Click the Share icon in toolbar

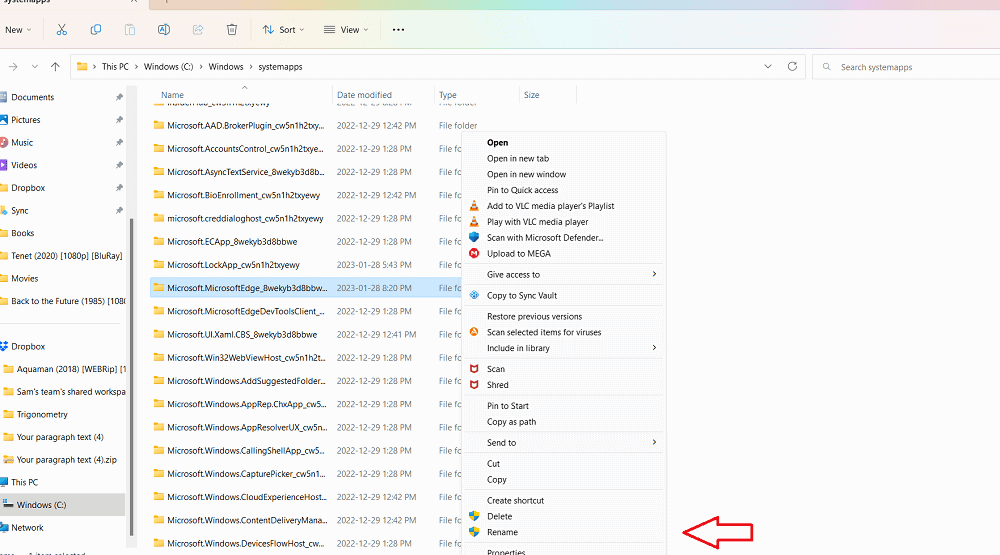[198, 29]
